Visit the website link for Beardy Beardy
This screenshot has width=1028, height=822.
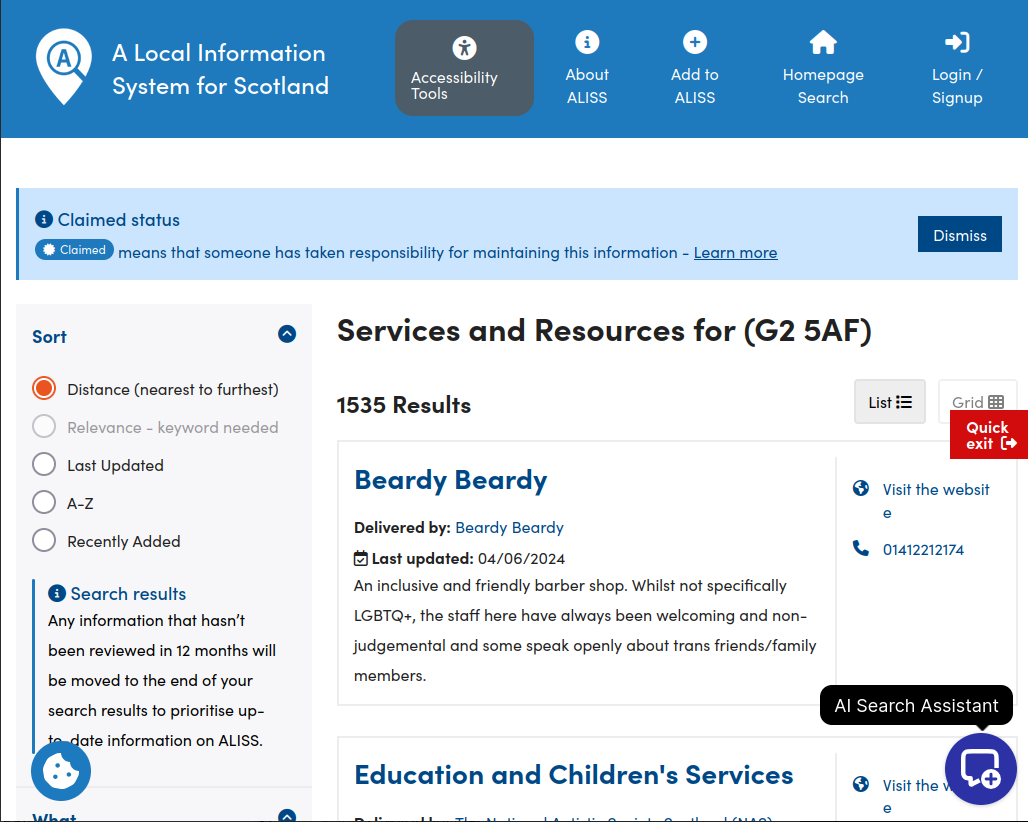coord(936,501)
